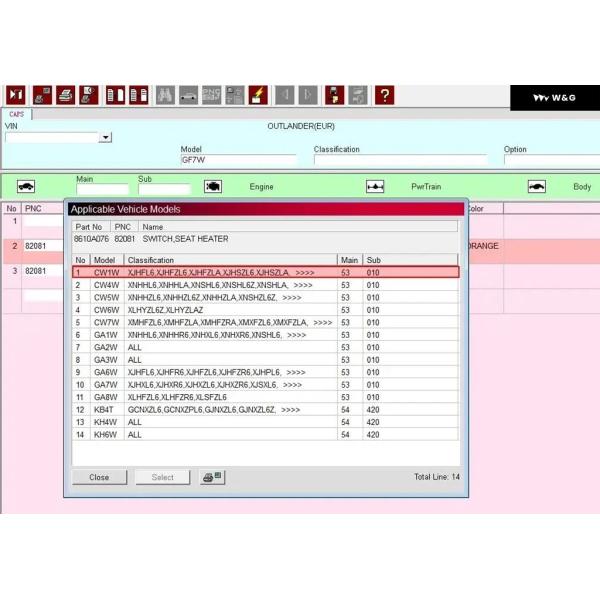Click the vehicle icon left of Main
Viewport: 600px width, 600px height.
coord(26,186)
